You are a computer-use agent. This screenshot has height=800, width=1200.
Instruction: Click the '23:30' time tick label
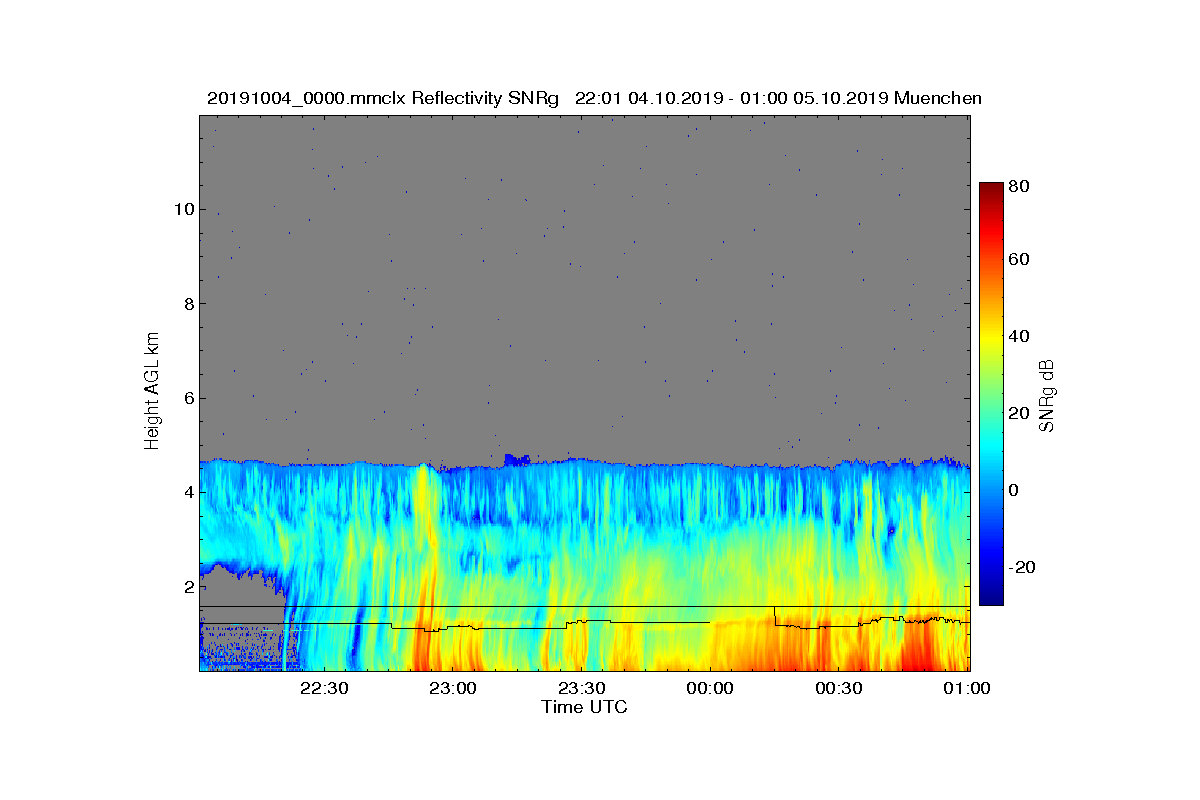582,688
